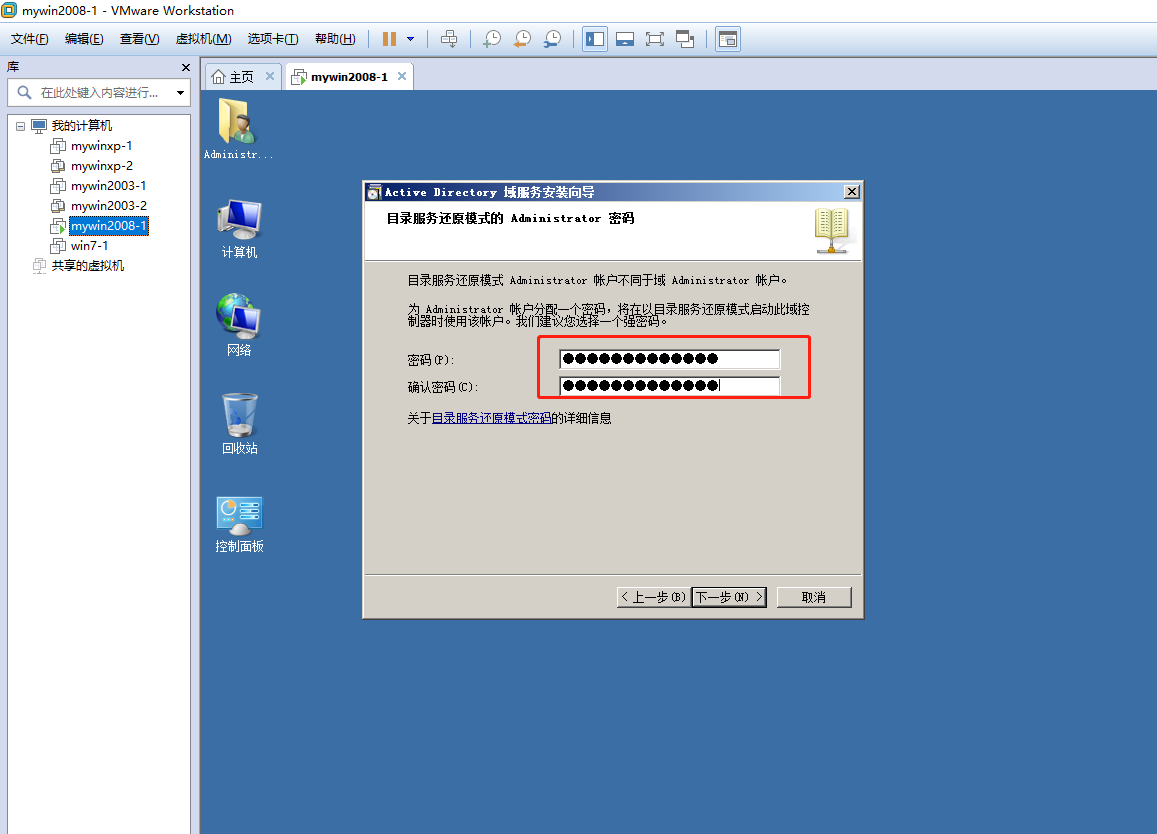Click the 密码(P) password field

pos(669,359)
